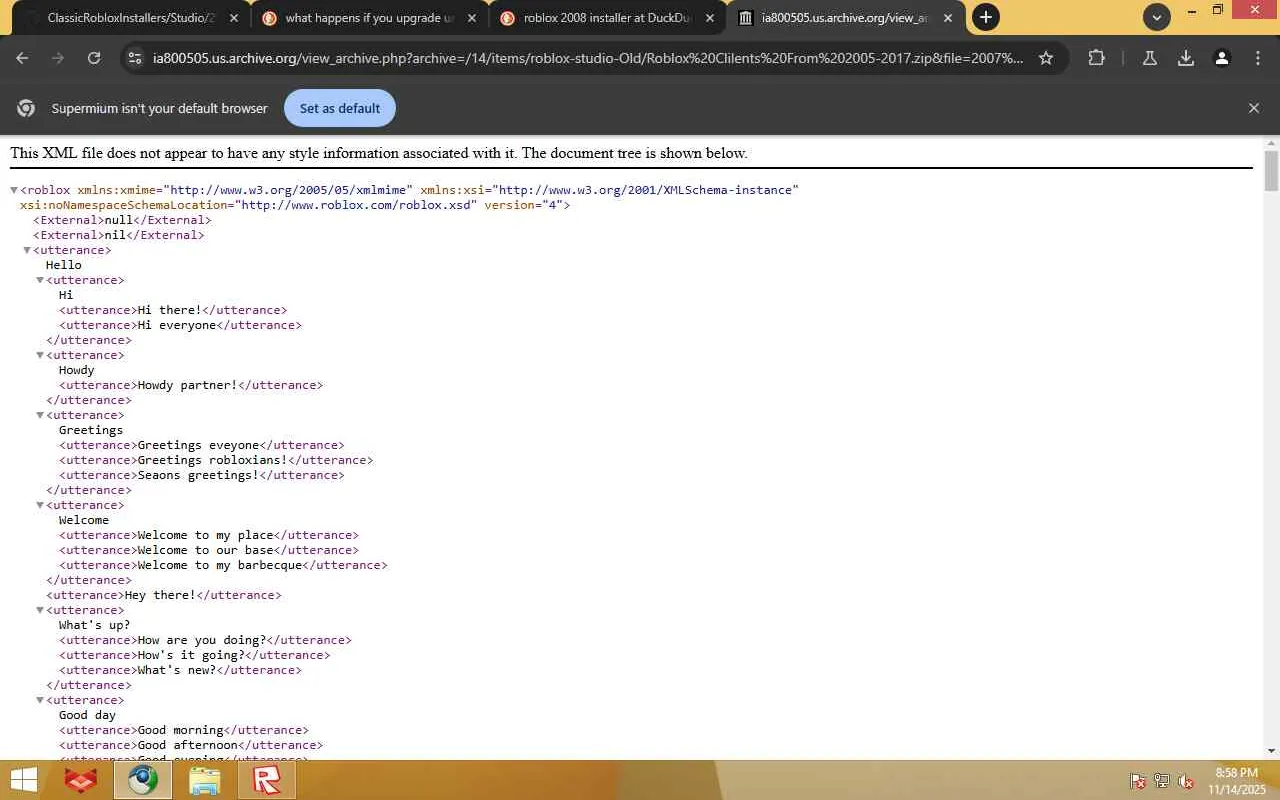Switch to the Roblox taskbar app
The image size is (1280, 800).
point(267,780)
